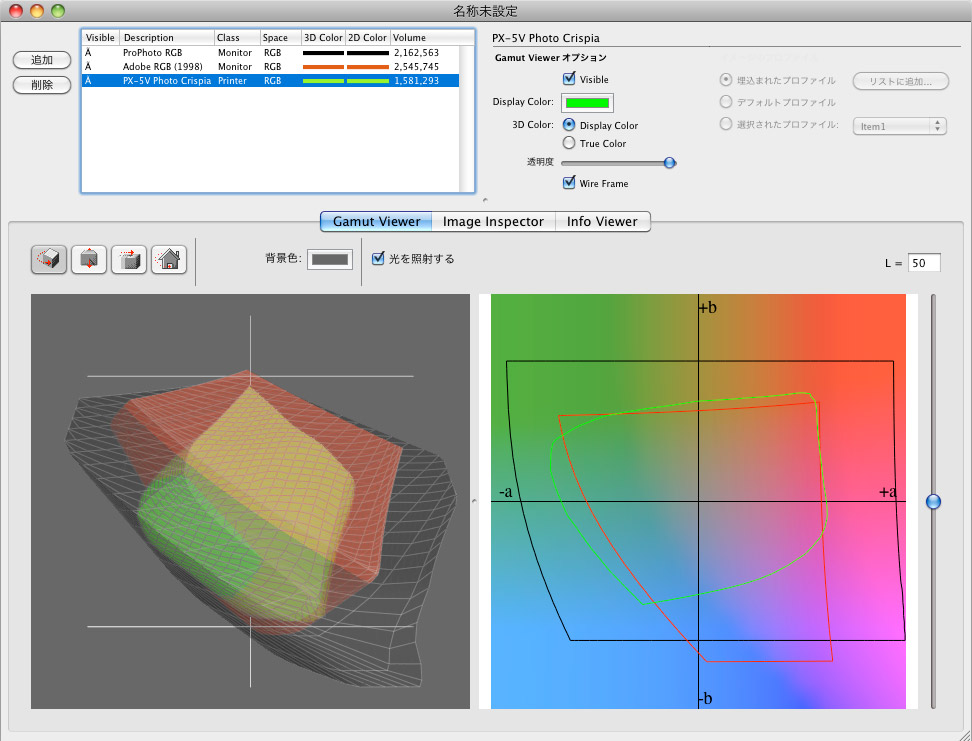Image resolution: width=972 pixels, height=741 pixels.
Task: Click the volume value 2,162,563
Action: [x=417, y=53]
